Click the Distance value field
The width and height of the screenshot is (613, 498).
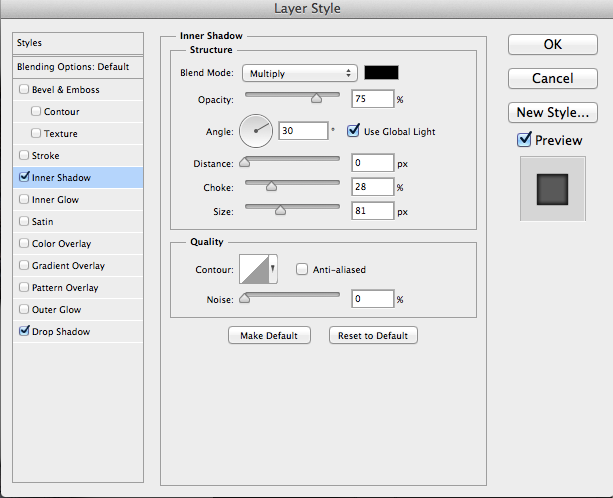(x=373, y=163)
